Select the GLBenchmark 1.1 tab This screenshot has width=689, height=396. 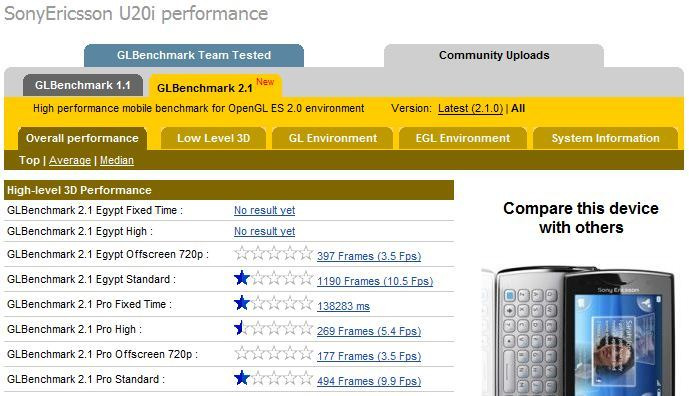[83, 85]
